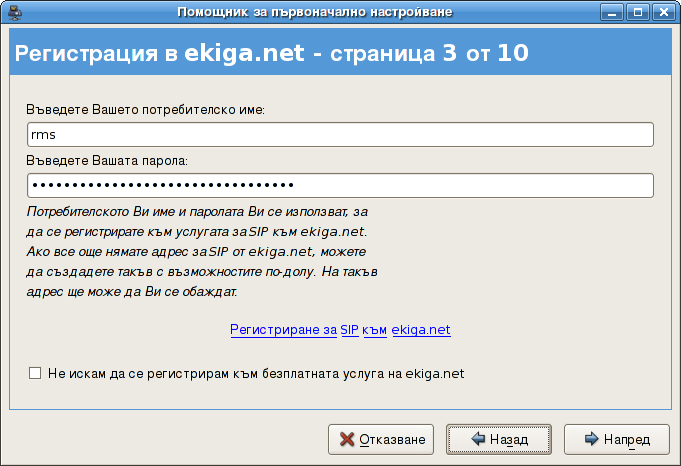Click the italic description paragraph text
681x466 pixels.
click(200, 252)
